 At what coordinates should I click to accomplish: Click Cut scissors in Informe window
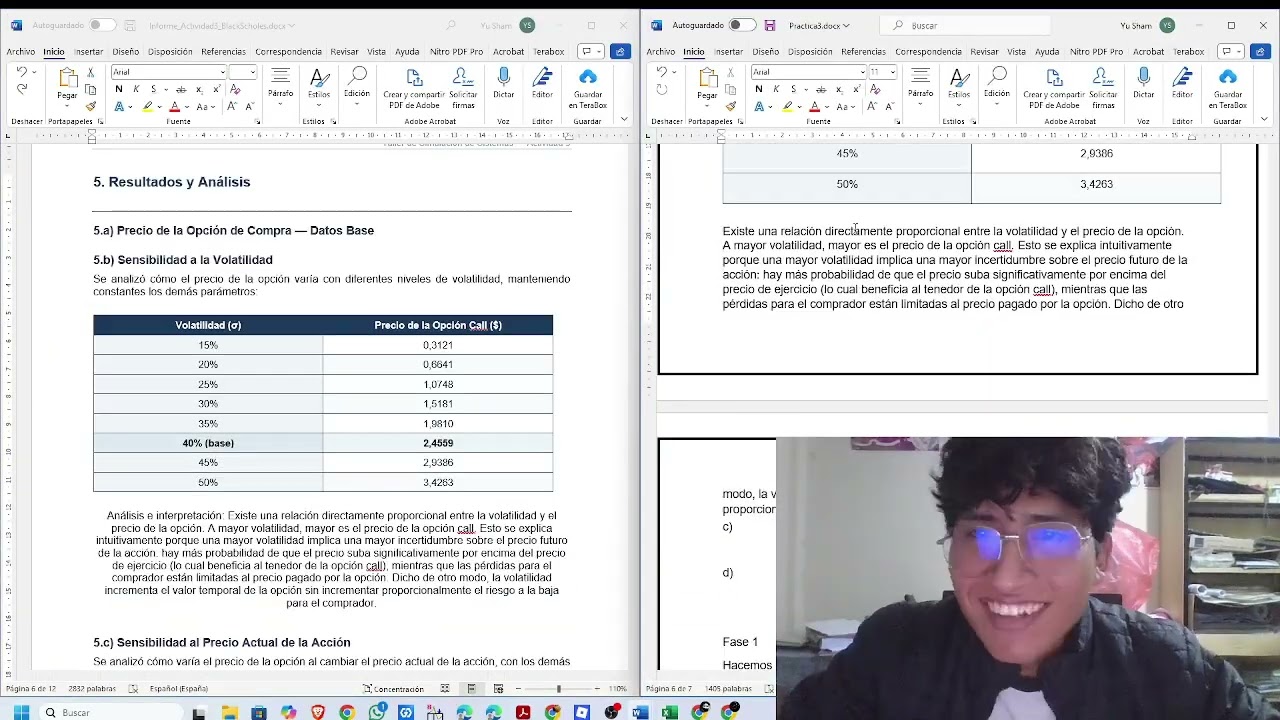click(x=90, y=72)
